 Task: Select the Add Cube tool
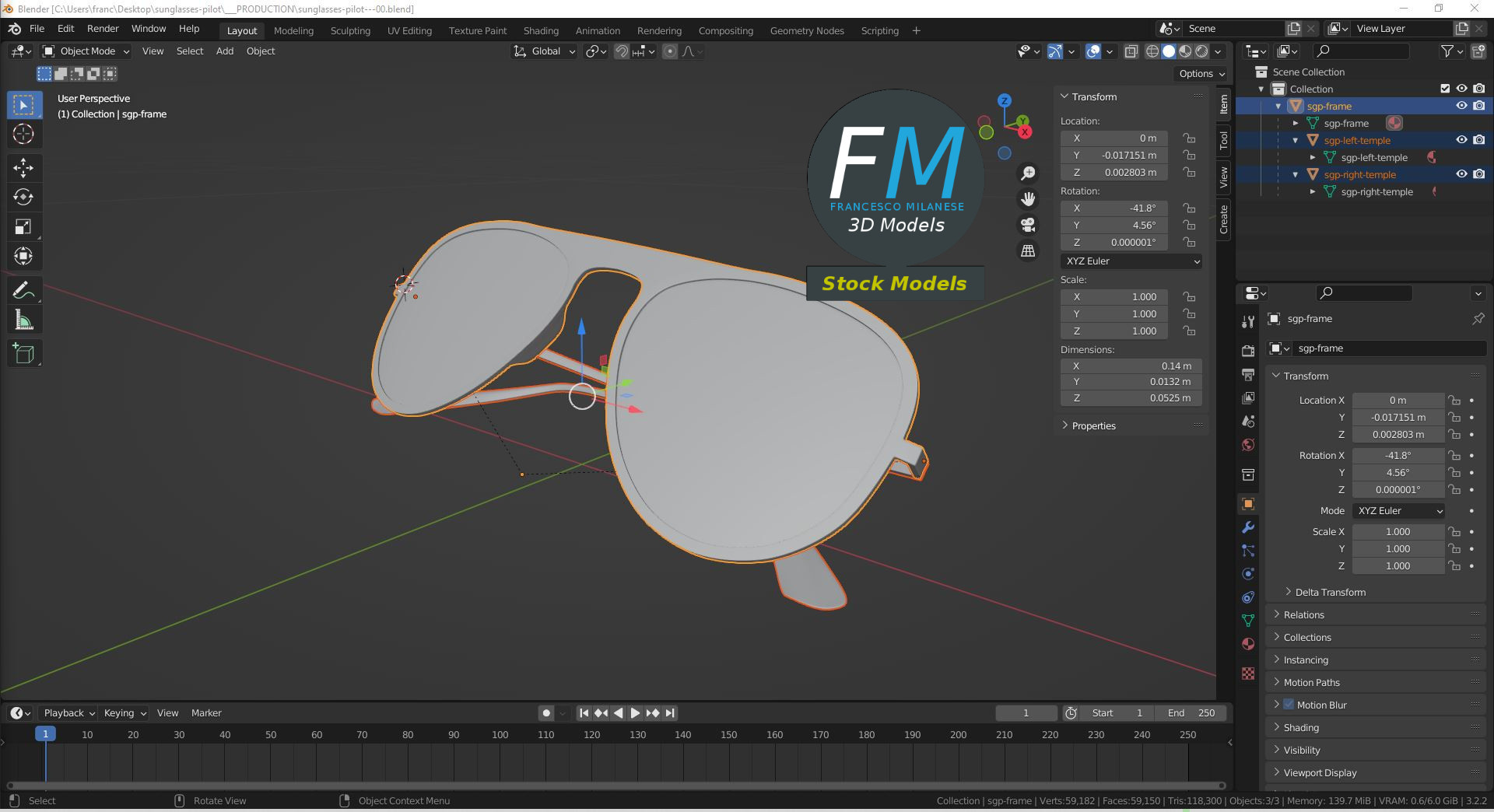coord(23,354)
